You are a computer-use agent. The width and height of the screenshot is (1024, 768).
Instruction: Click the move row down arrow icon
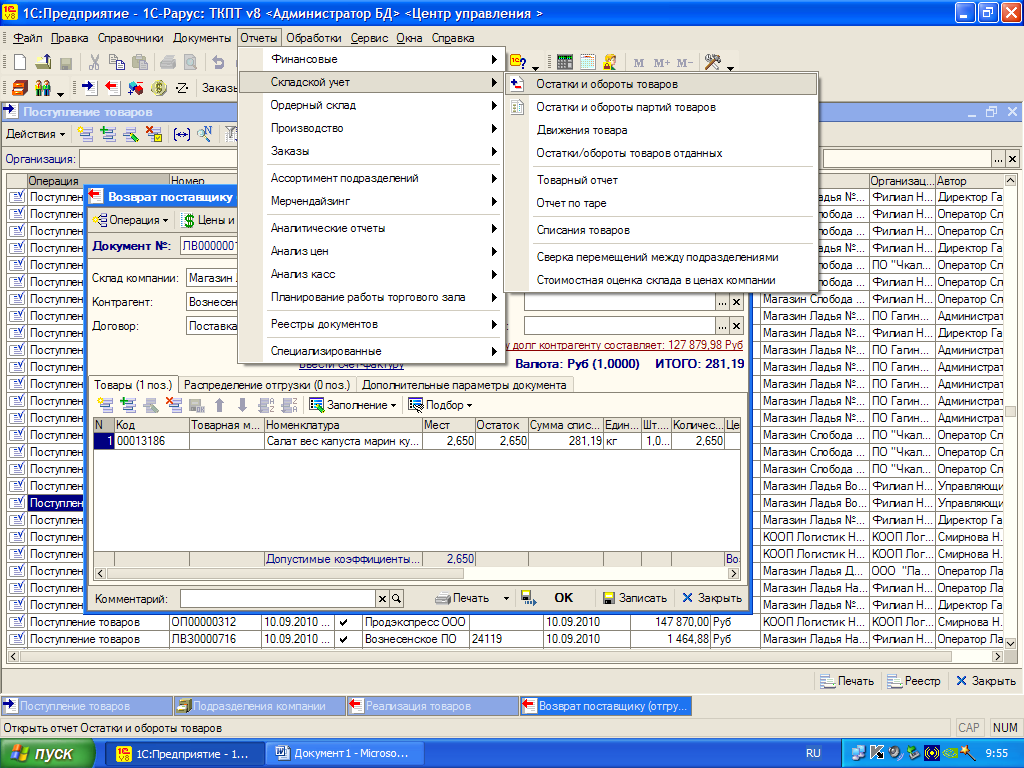[x=242, y=405]
